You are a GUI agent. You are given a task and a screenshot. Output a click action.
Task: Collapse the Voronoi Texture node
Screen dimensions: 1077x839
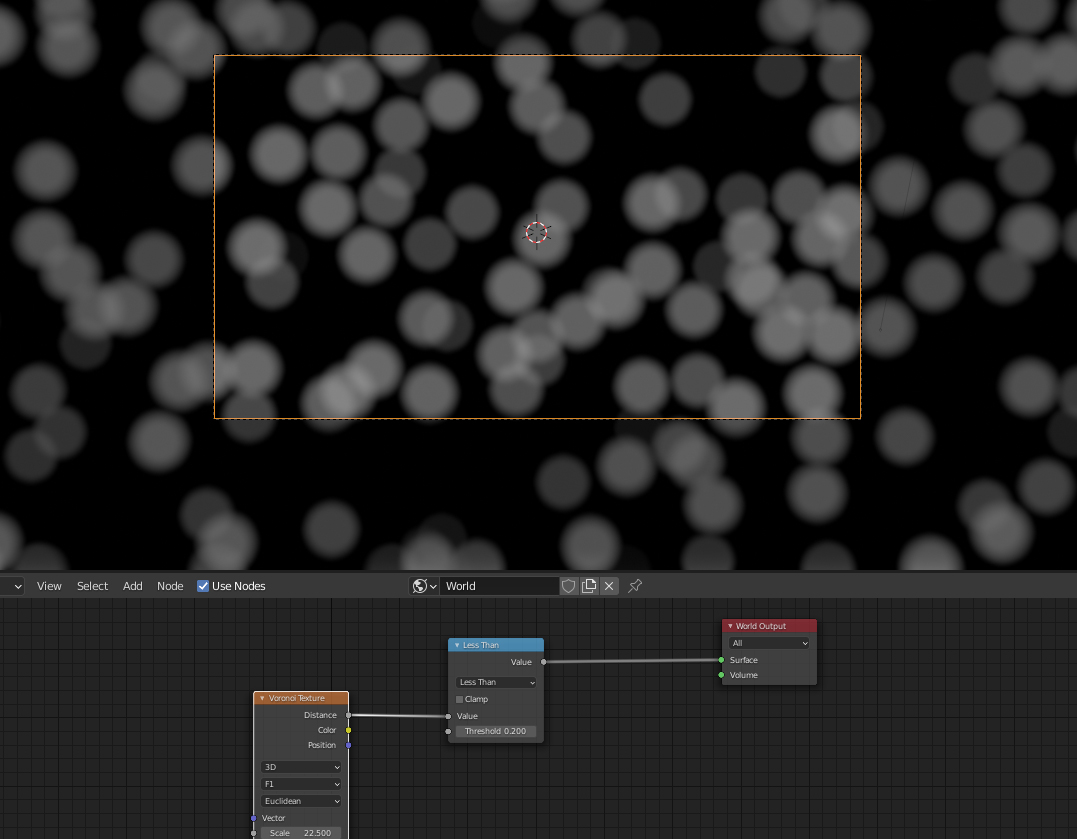coord(262,698)
